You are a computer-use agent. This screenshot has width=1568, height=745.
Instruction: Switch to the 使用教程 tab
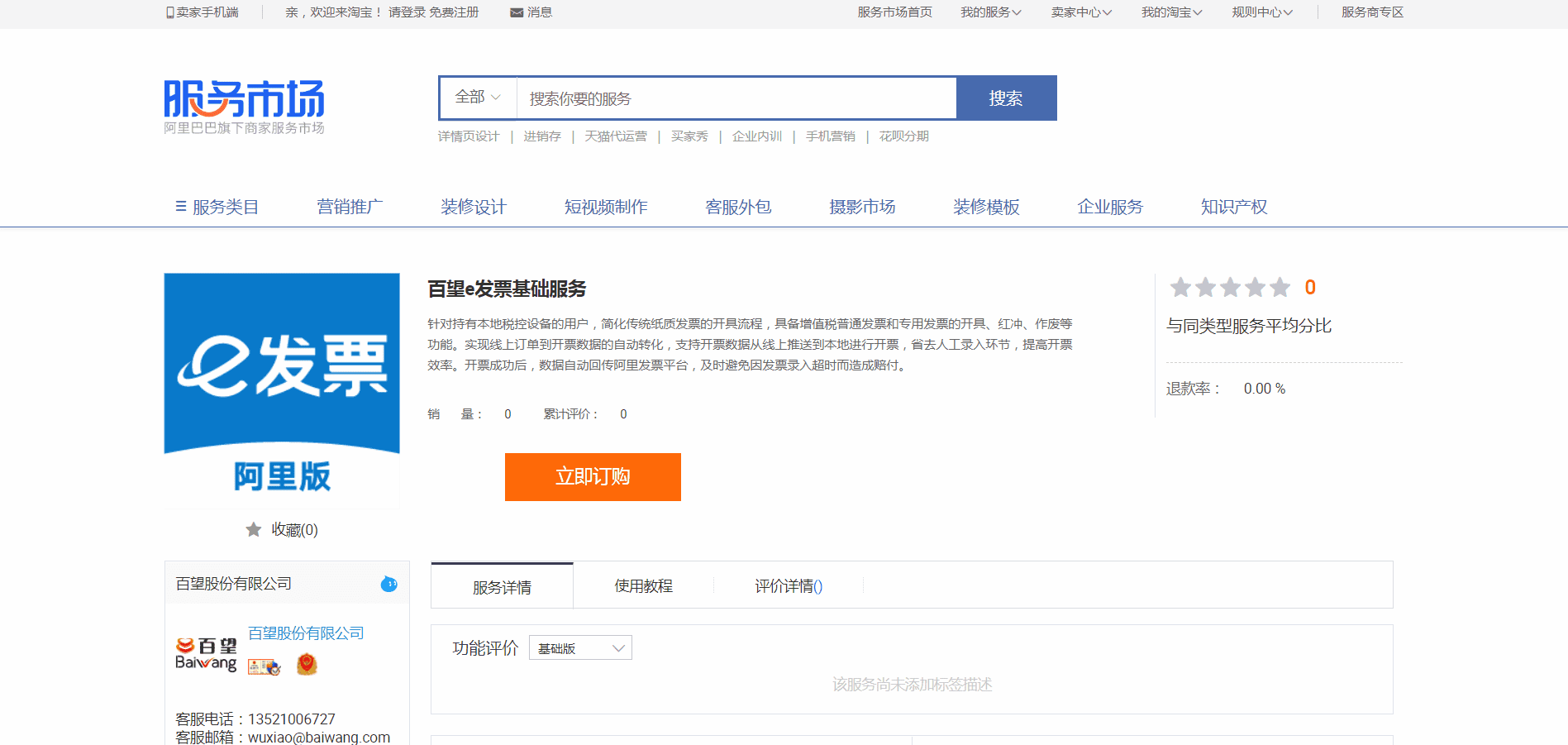coord(643,586)
